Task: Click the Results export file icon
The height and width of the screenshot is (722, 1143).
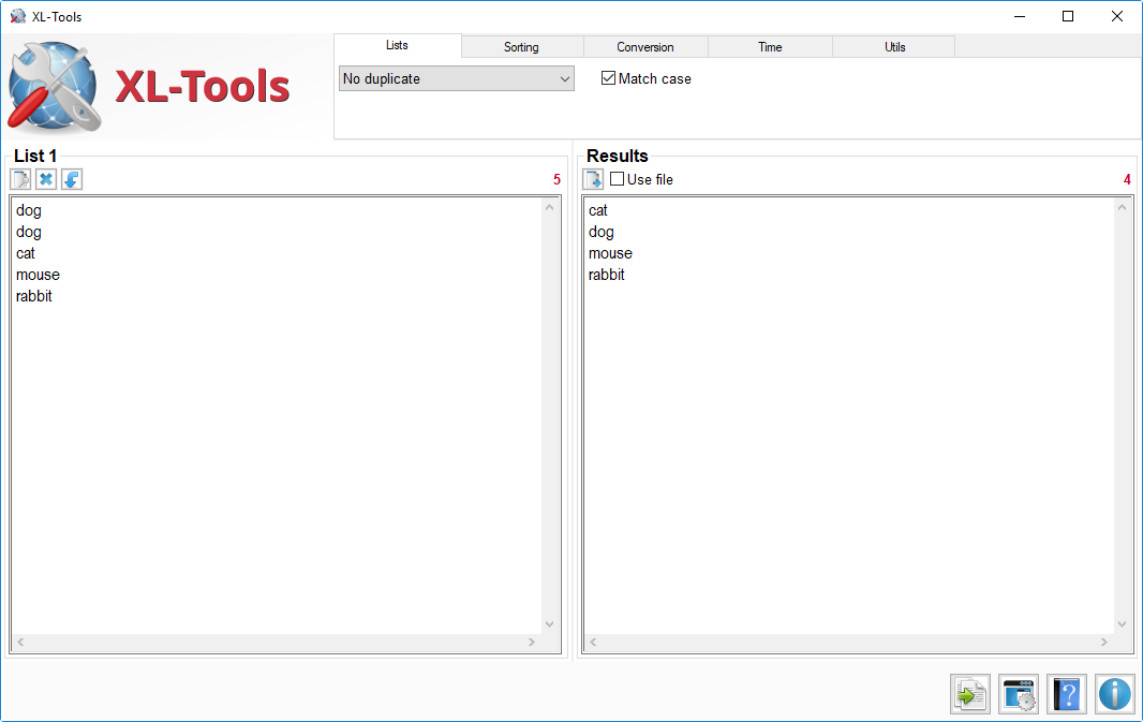Action: [x=593, y=179]
